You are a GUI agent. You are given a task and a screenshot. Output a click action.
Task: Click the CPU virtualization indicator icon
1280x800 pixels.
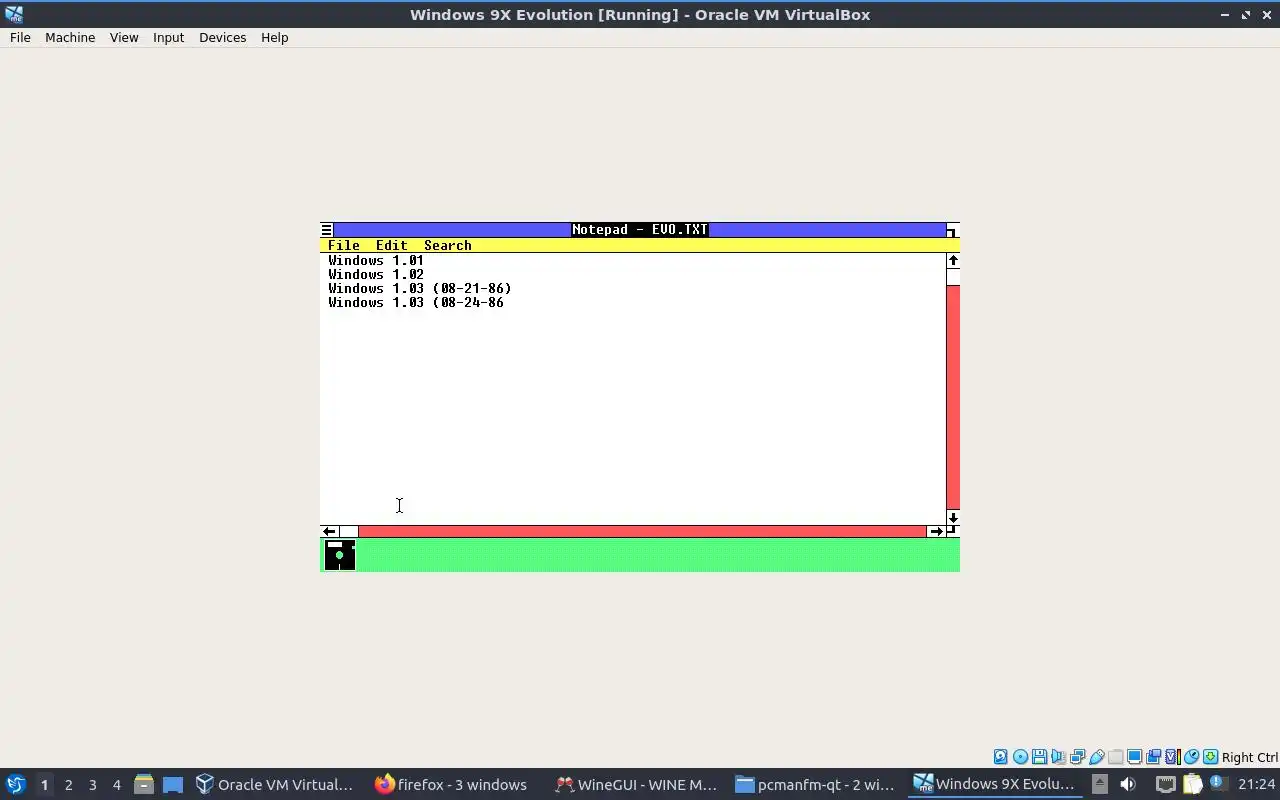(1173, 757)
